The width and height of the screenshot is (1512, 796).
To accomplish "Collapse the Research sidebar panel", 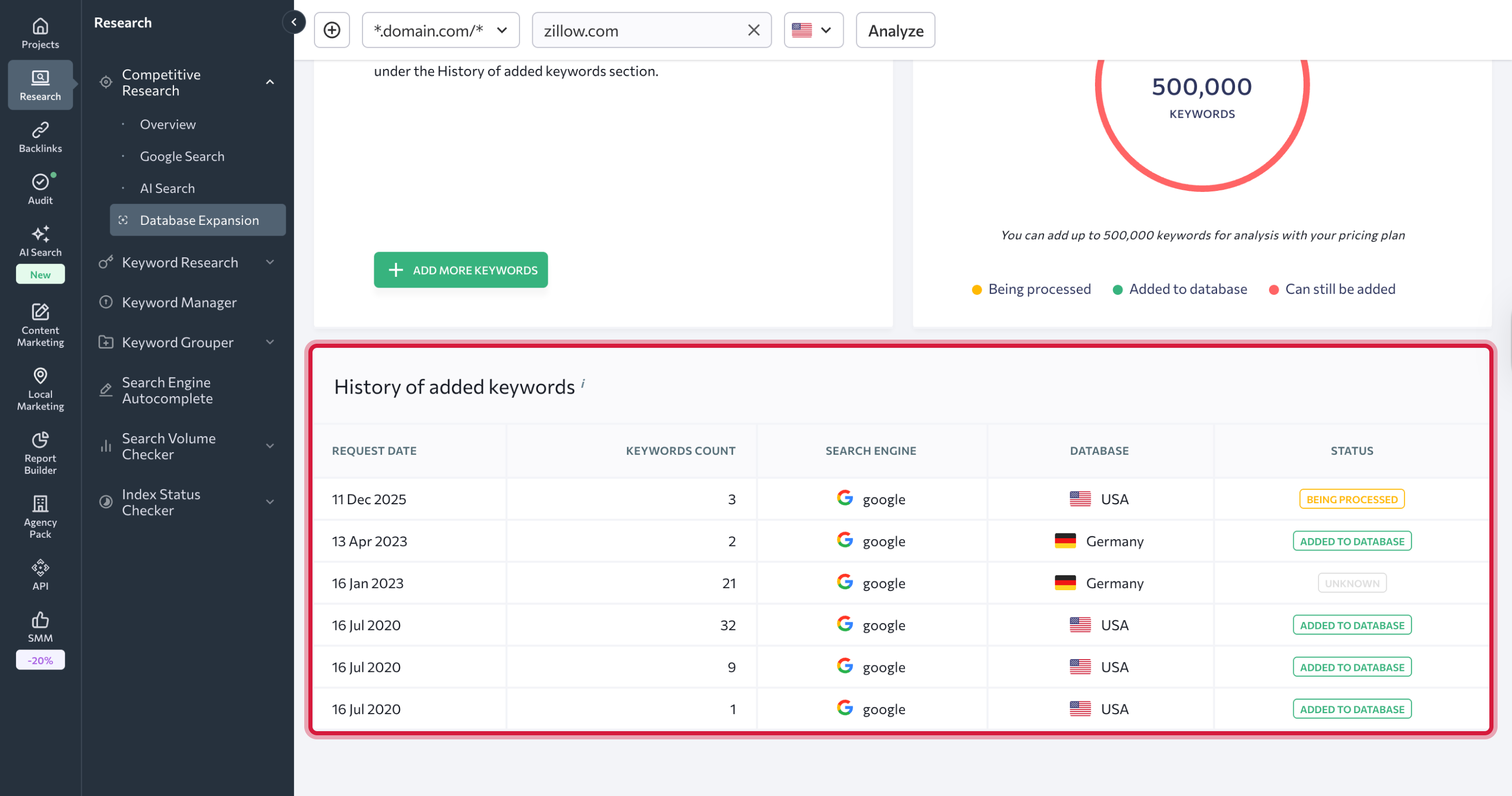I will coord(293,22).
